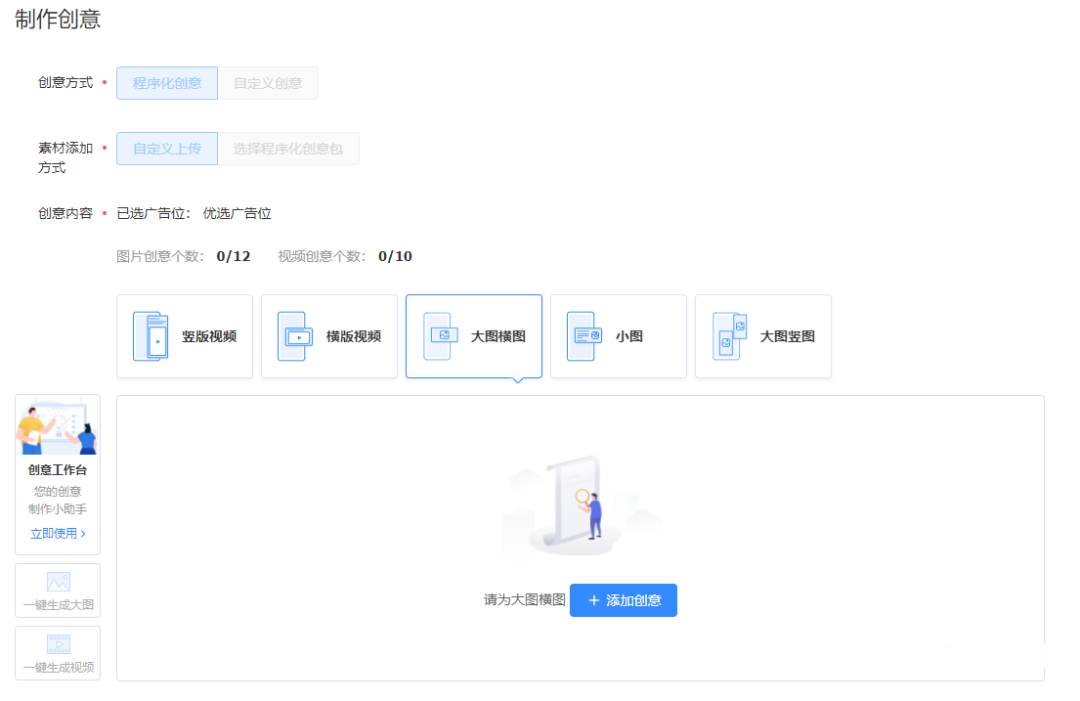Click the 创意工作台 illustration image

[57, 427]
